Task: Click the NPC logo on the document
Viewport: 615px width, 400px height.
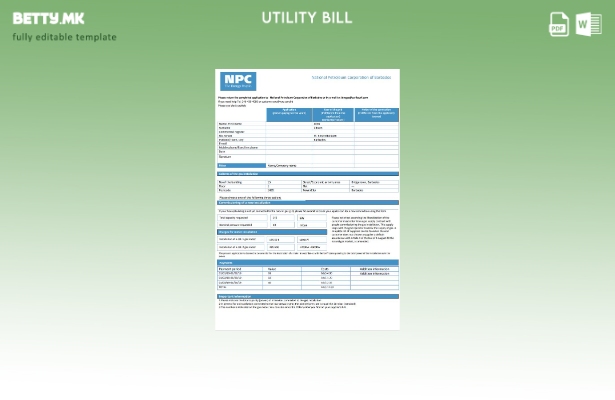Action: (238, 81)
